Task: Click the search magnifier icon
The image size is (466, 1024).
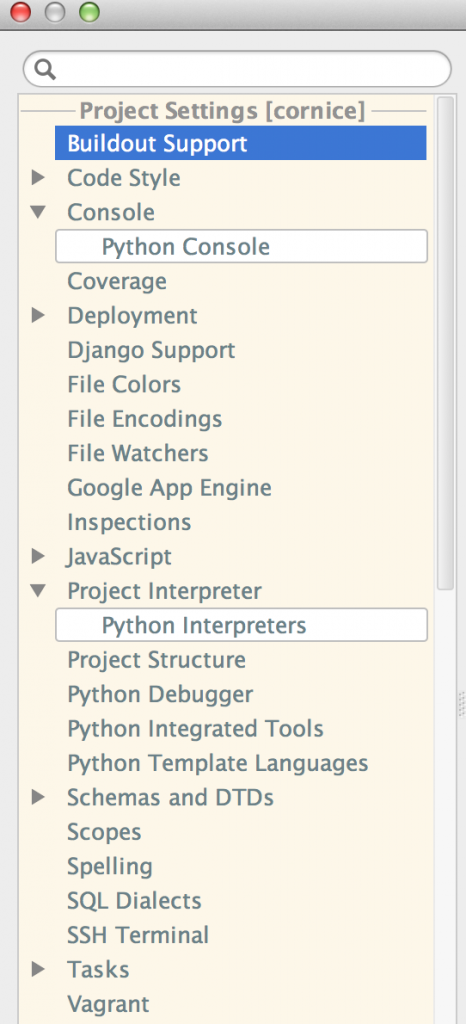Action: [x=45, y=69]
